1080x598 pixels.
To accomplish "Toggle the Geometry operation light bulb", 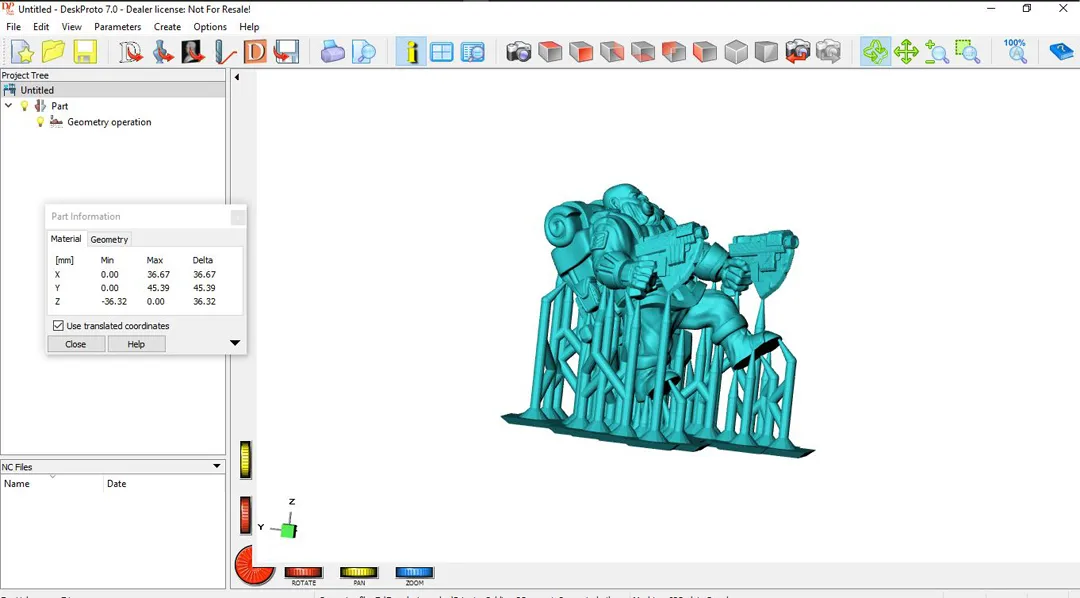I will point(40,122).
